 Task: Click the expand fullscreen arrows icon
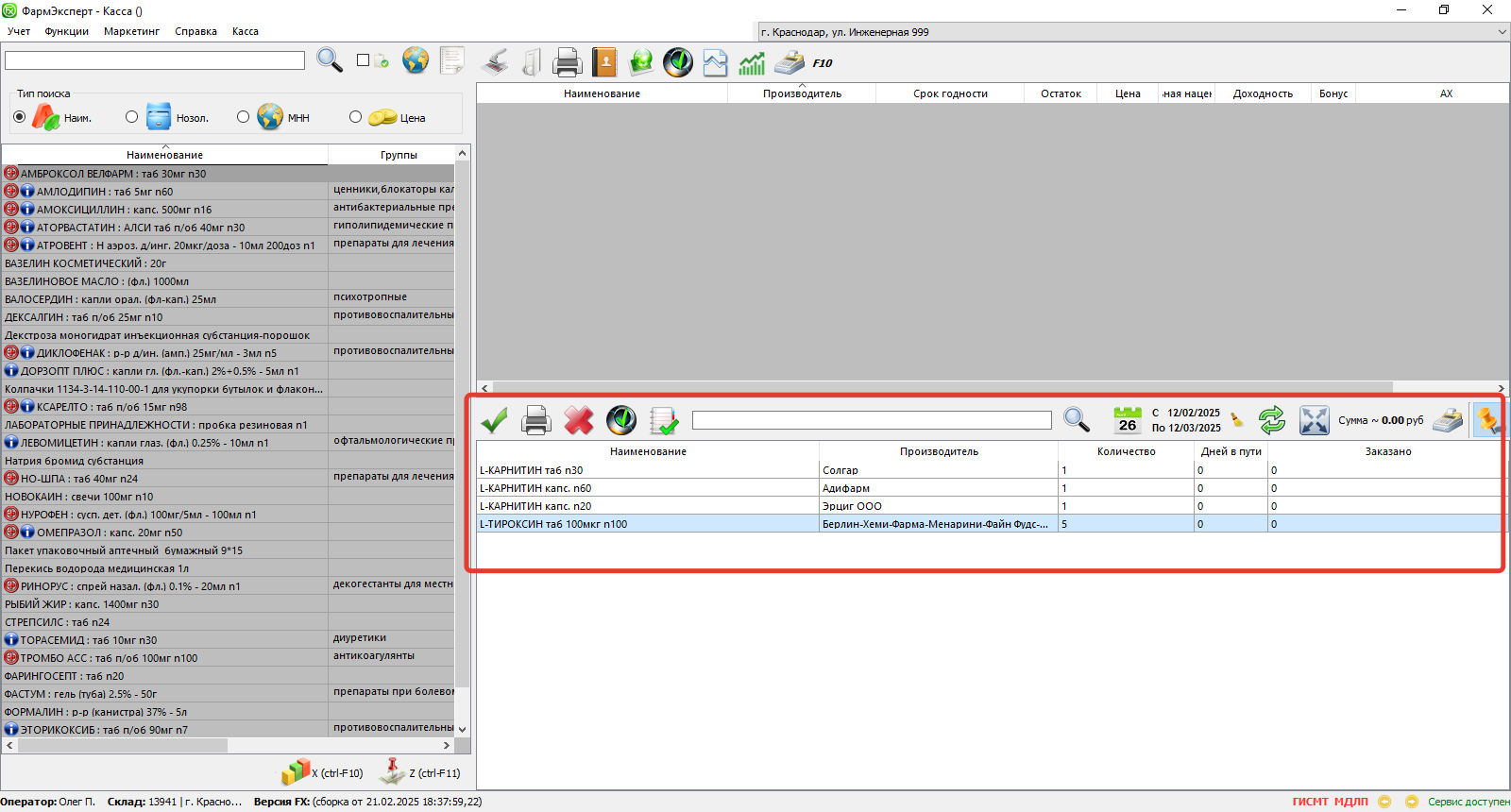[1314, 420]
